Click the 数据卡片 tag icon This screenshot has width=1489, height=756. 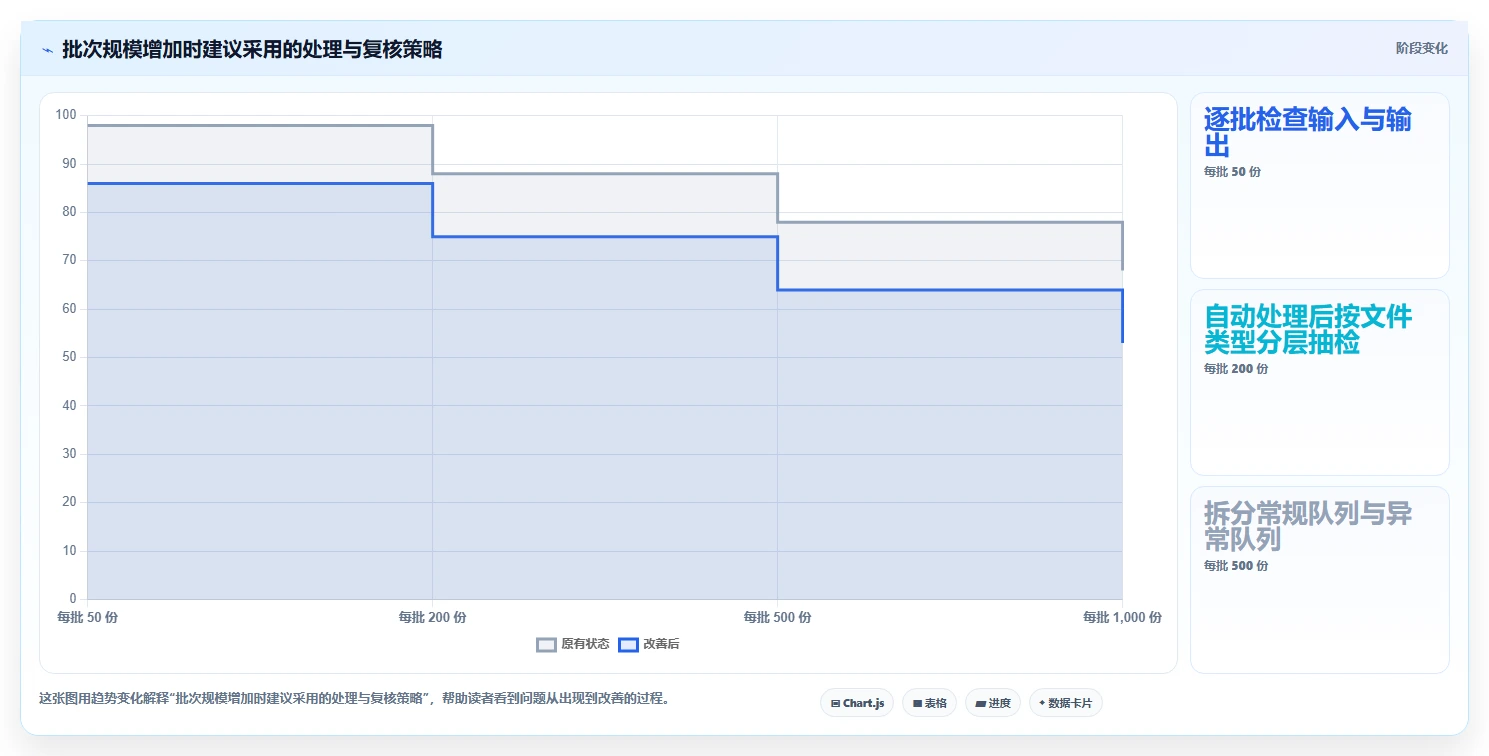(1042, 703)
